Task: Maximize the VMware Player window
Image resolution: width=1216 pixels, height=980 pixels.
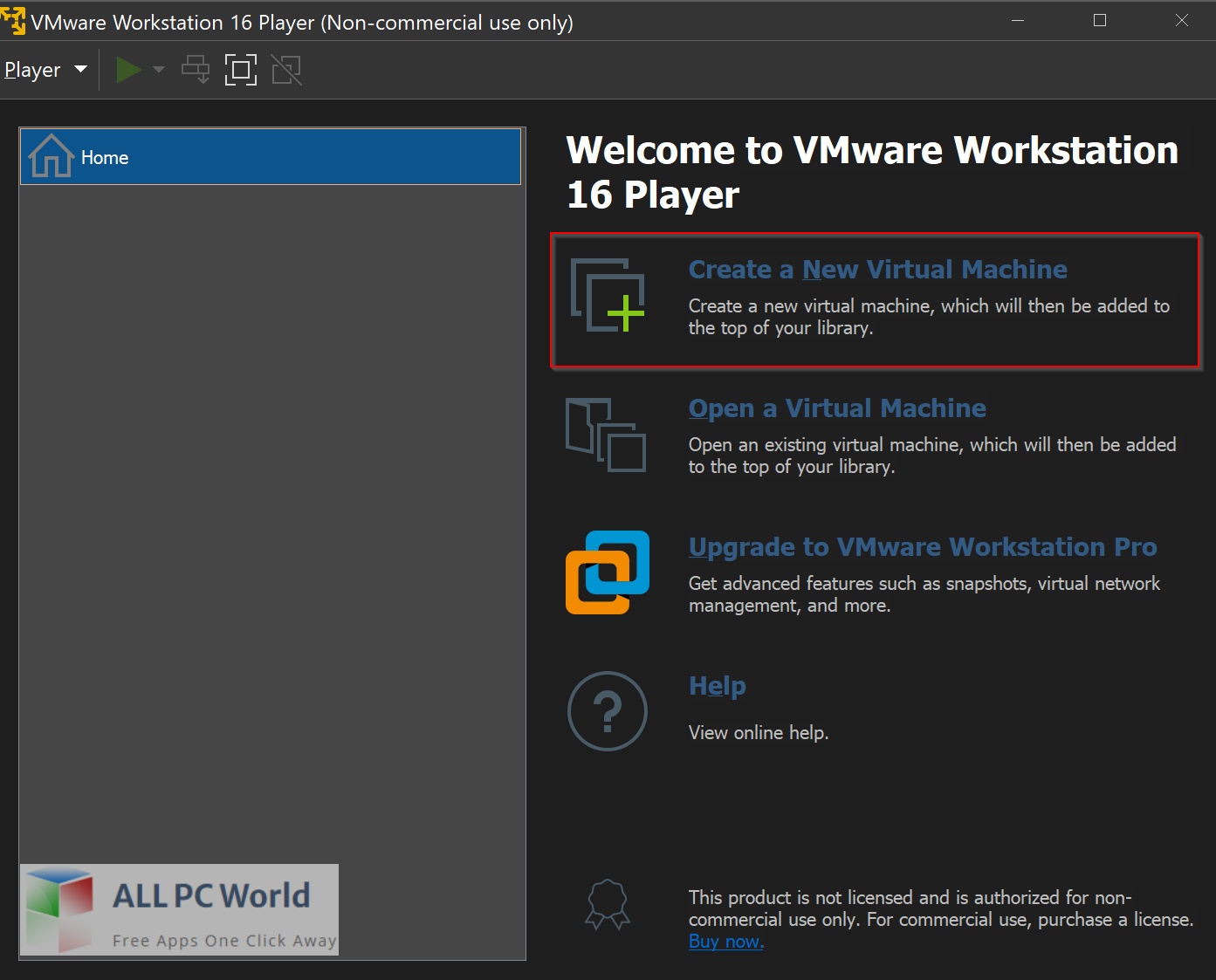Action: click(x=1100, y=20)
